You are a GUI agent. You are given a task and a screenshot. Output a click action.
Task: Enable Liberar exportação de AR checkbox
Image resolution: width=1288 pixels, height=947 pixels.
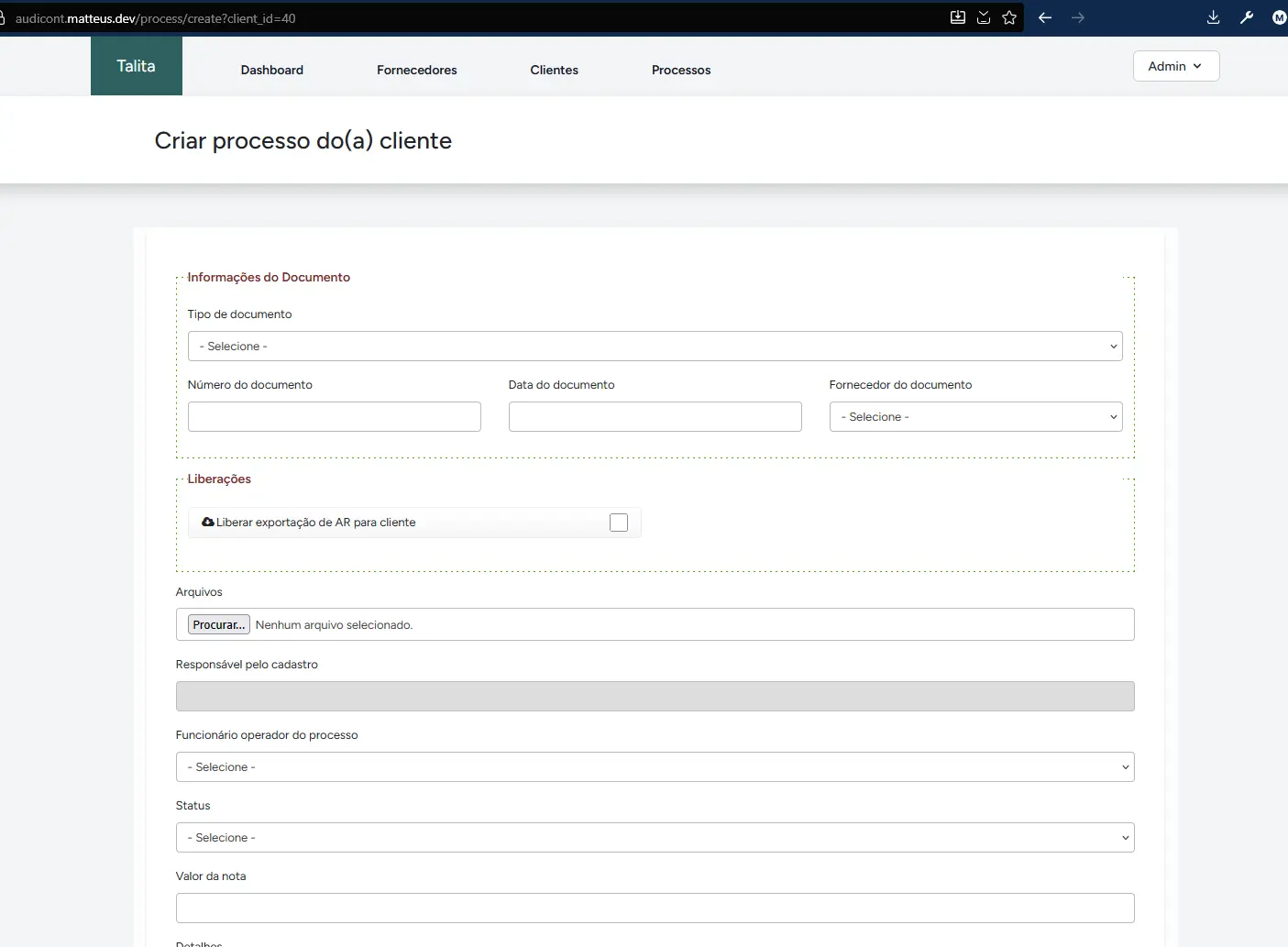pyautogui.click(x=619, y=523)
